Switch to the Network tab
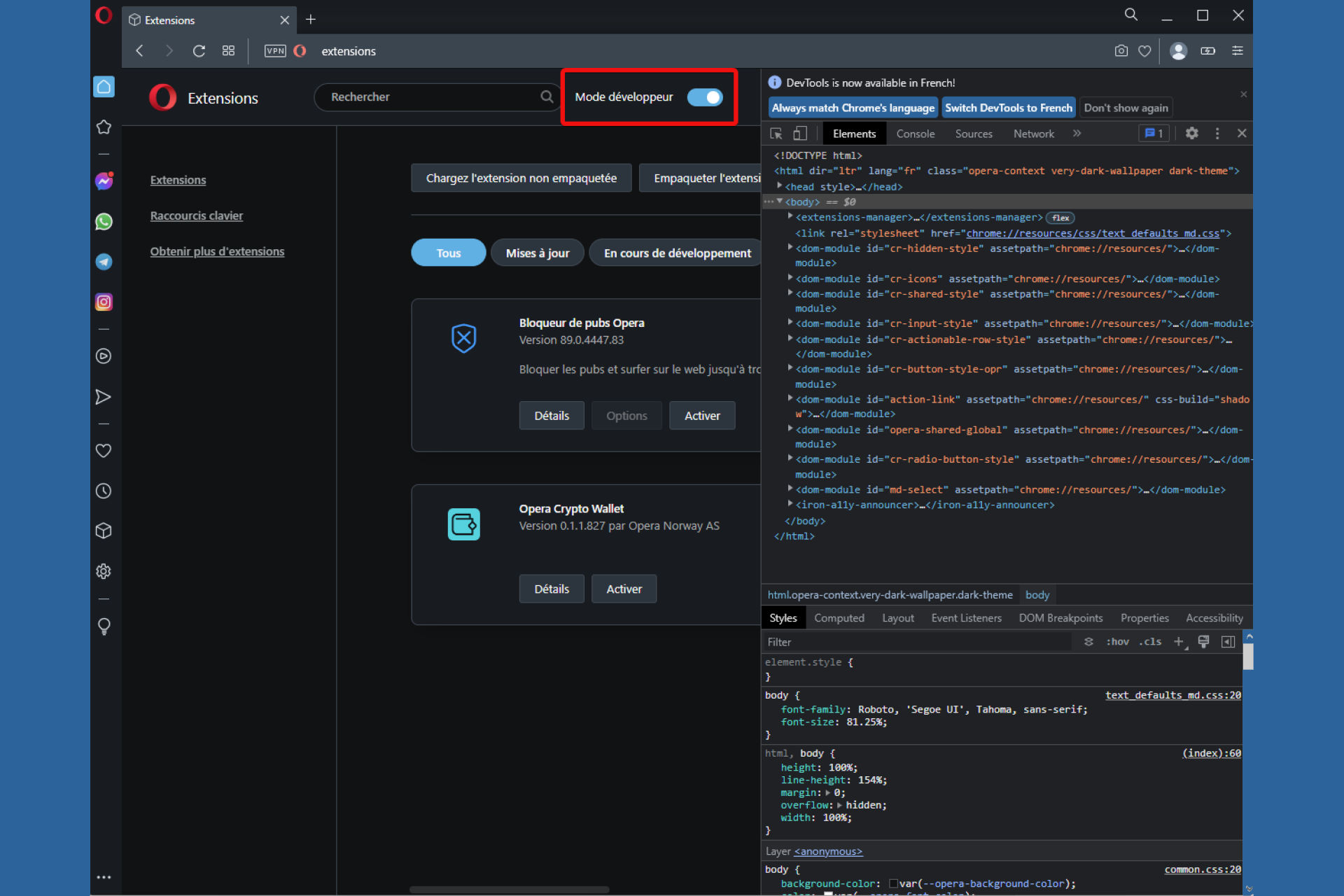 coord(1033,134)
